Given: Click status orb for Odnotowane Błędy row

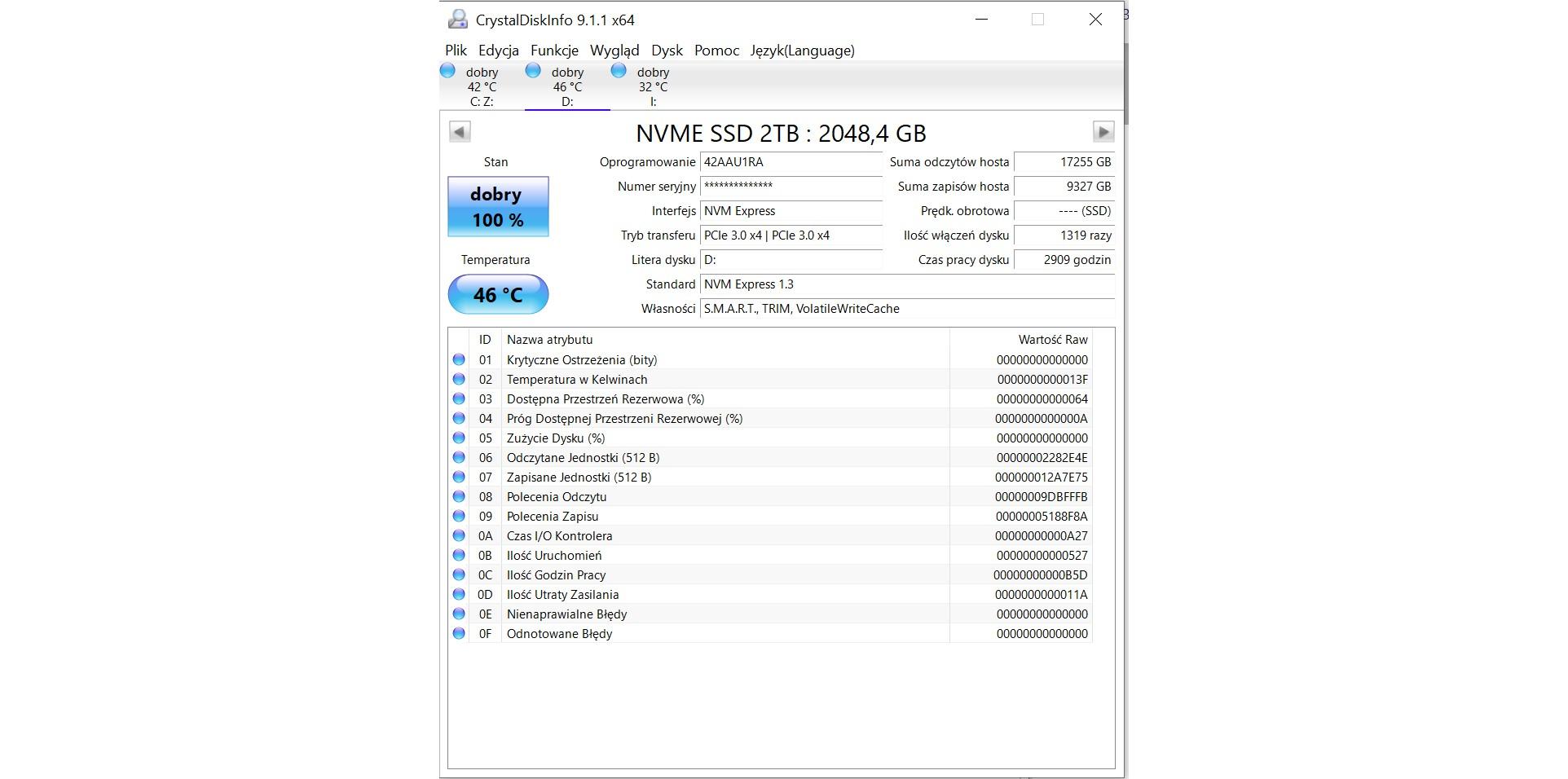Looking at the screenshot, I should click(x=459, y=633).
